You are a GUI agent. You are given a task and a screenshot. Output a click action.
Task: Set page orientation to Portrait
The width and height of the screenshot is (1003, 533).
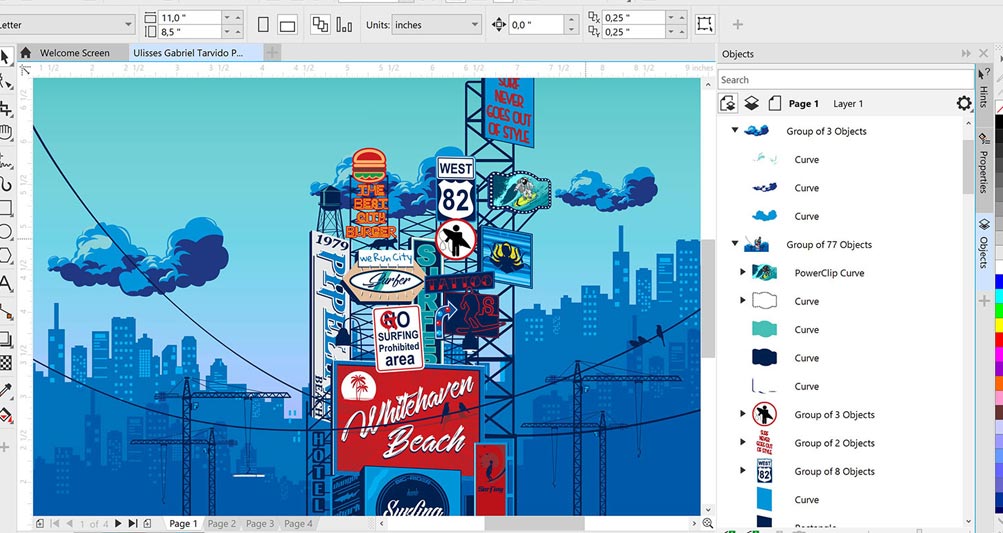coord(263,24)
